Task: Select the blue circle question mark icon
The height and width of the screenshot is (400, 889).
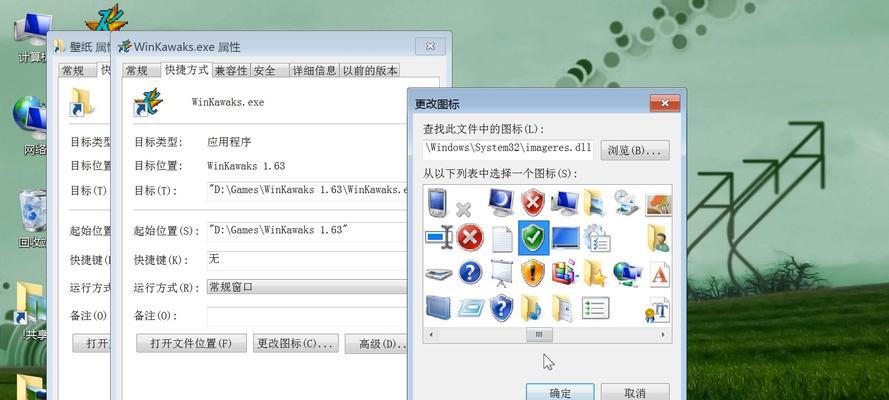Action: coord(470,273)
